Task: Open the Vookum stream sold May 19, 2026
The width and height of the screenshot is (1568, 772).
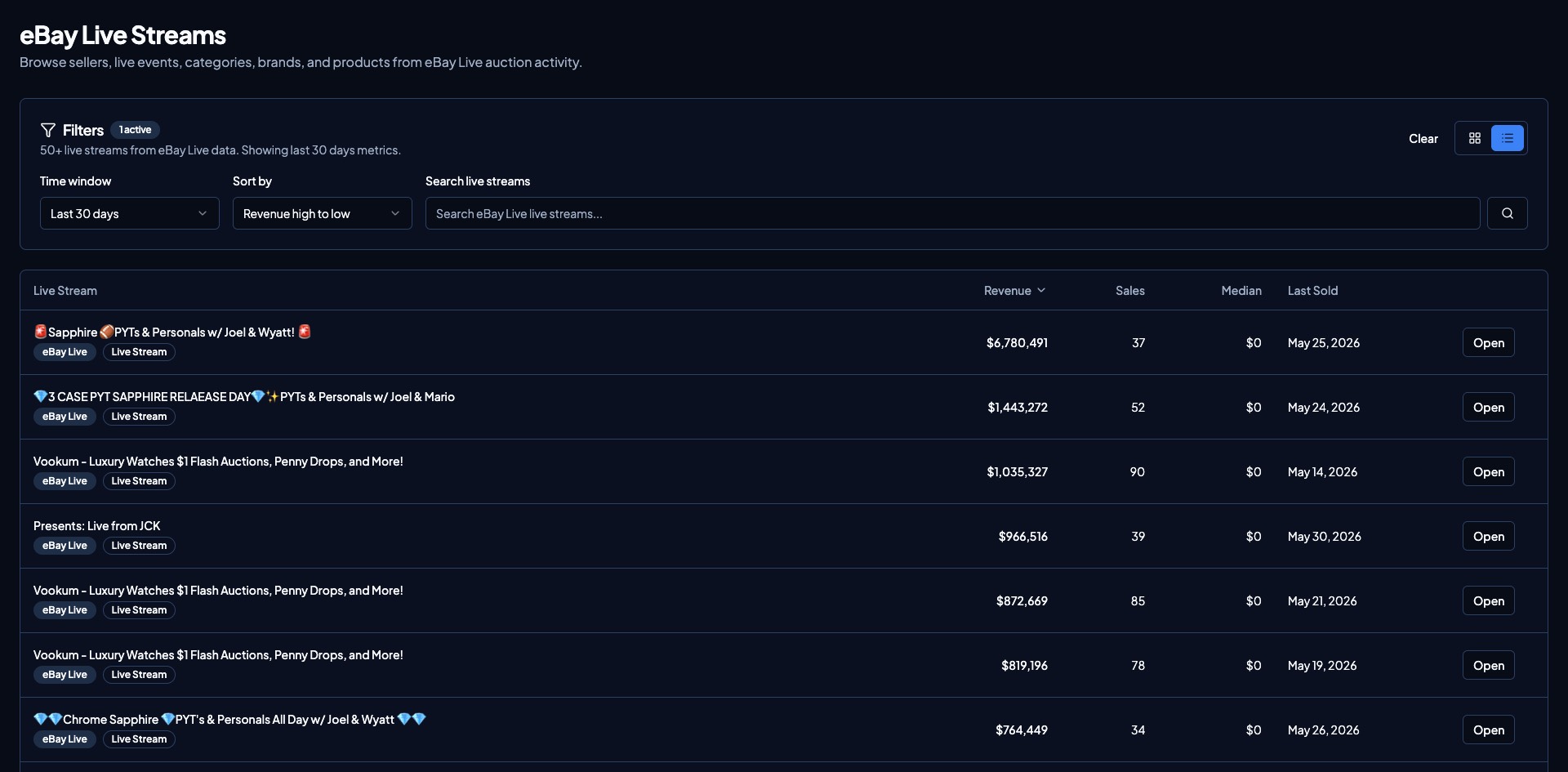Action: pos(1488,665)
